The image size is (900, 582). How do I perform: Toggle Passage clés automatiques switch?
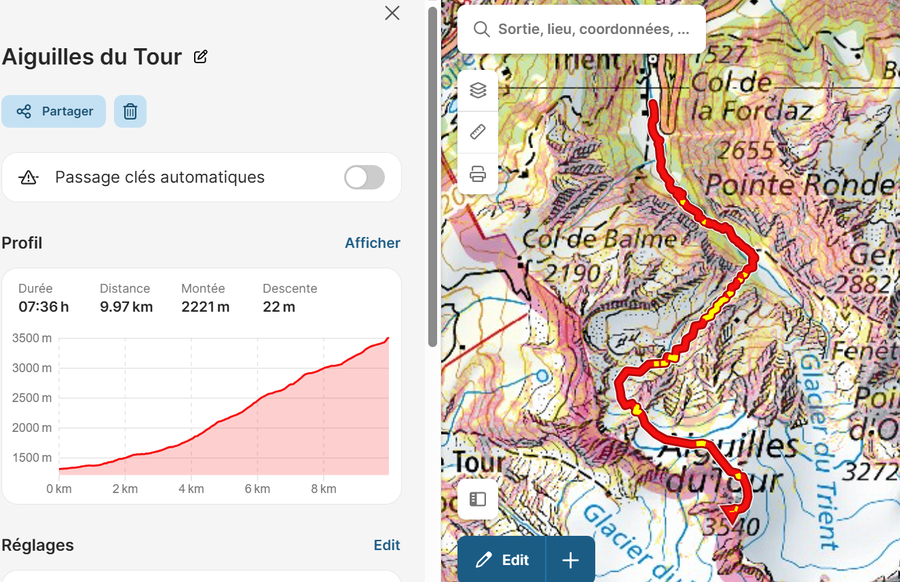[364, 177]
